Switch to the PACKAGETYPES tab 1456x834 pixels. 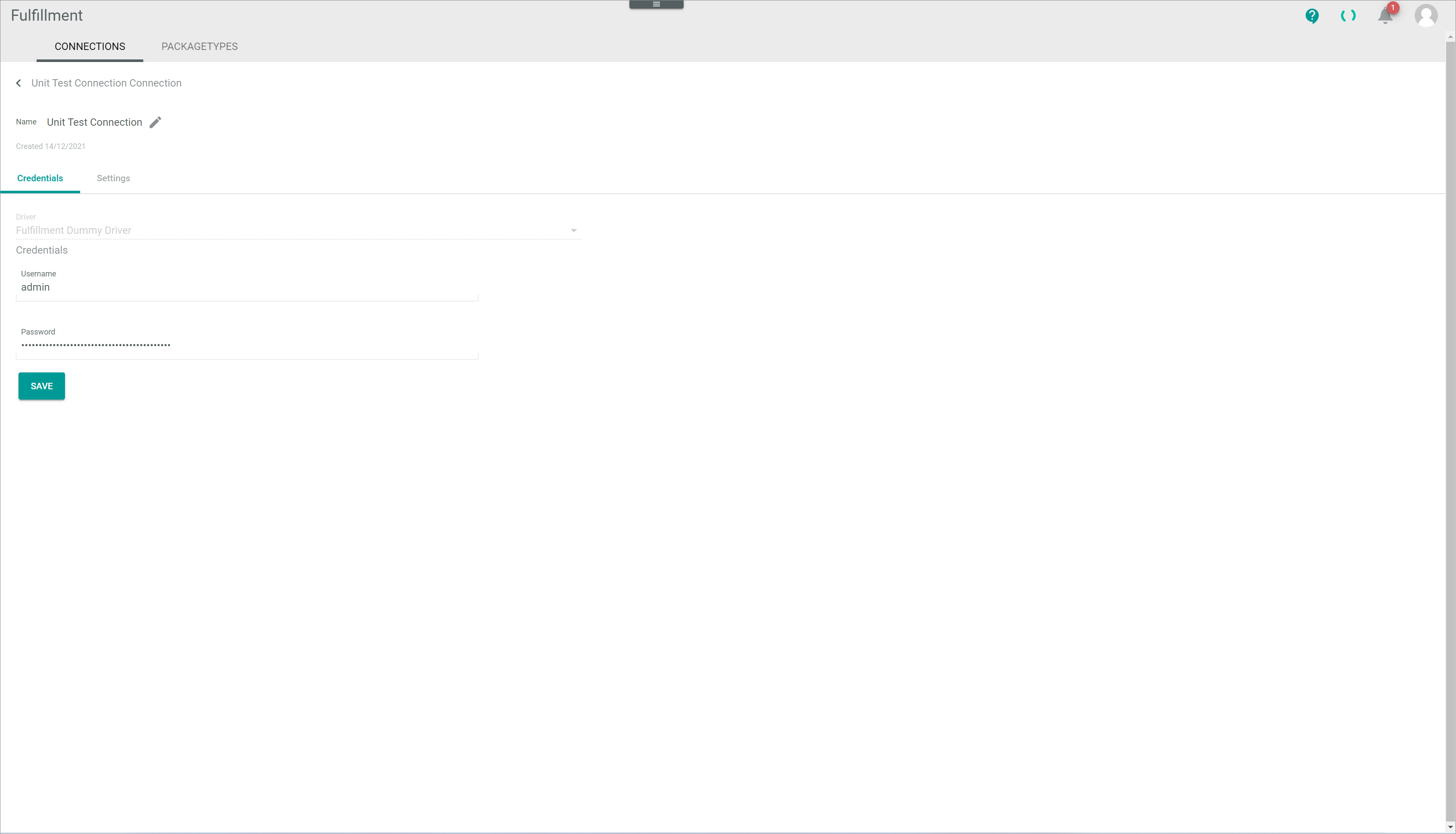click(199, 46)
